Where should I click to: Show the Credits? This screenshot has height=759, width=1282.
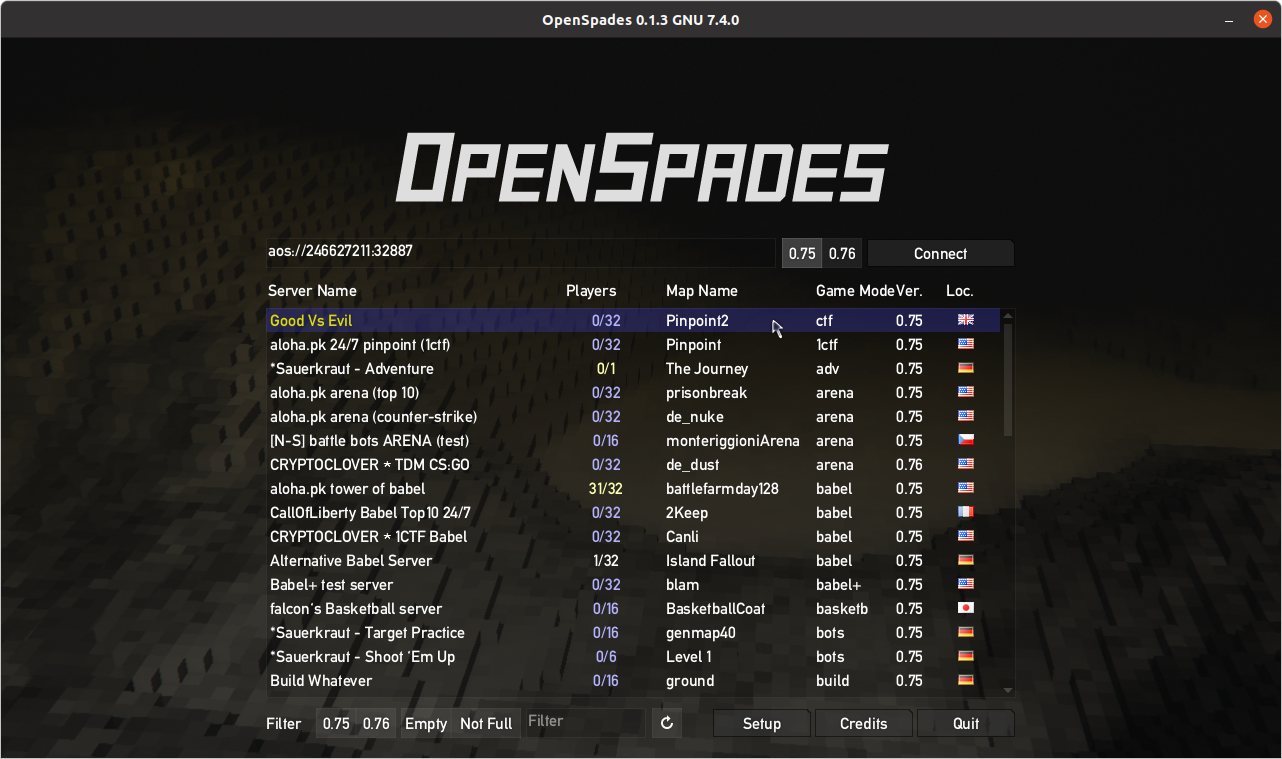coord(864,723)
